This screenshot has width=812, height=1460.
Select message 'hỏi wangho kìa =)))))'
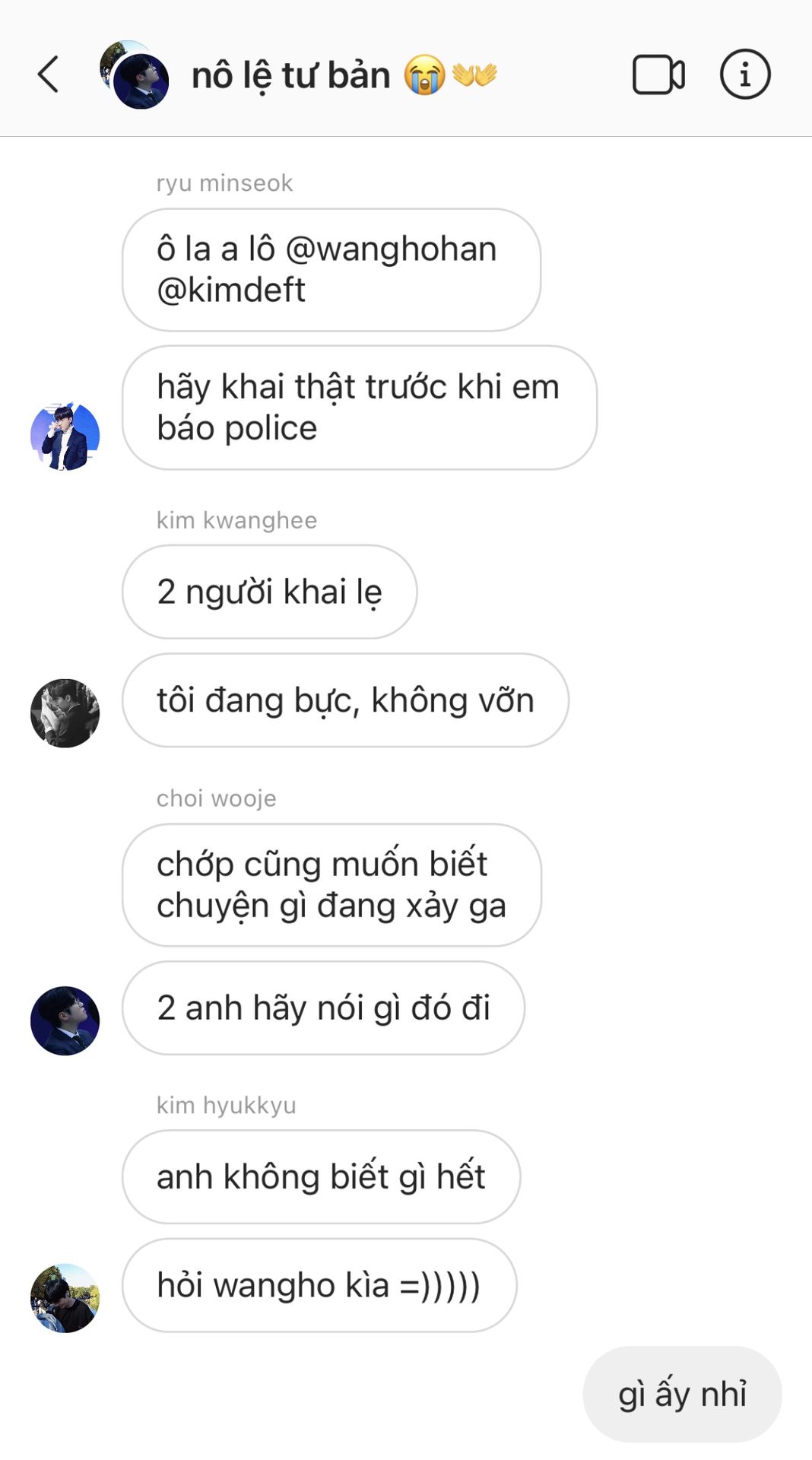click(x=319, y=1285)
